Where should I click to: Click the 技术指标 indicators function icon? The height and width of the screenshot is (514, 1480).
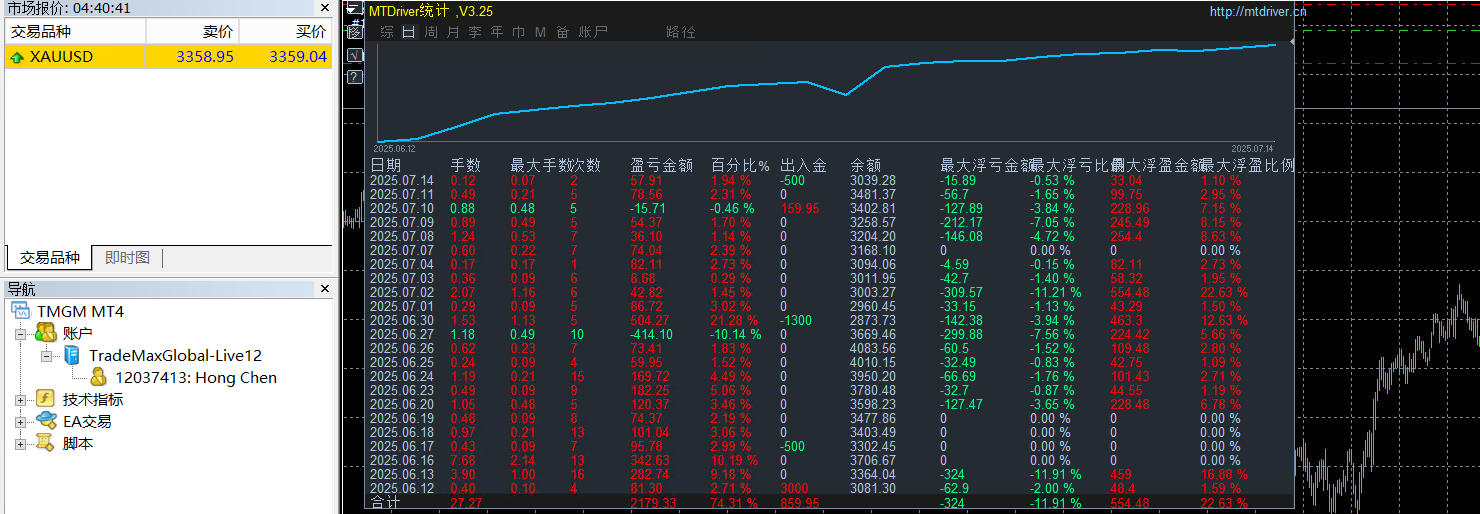coord(45,399)
